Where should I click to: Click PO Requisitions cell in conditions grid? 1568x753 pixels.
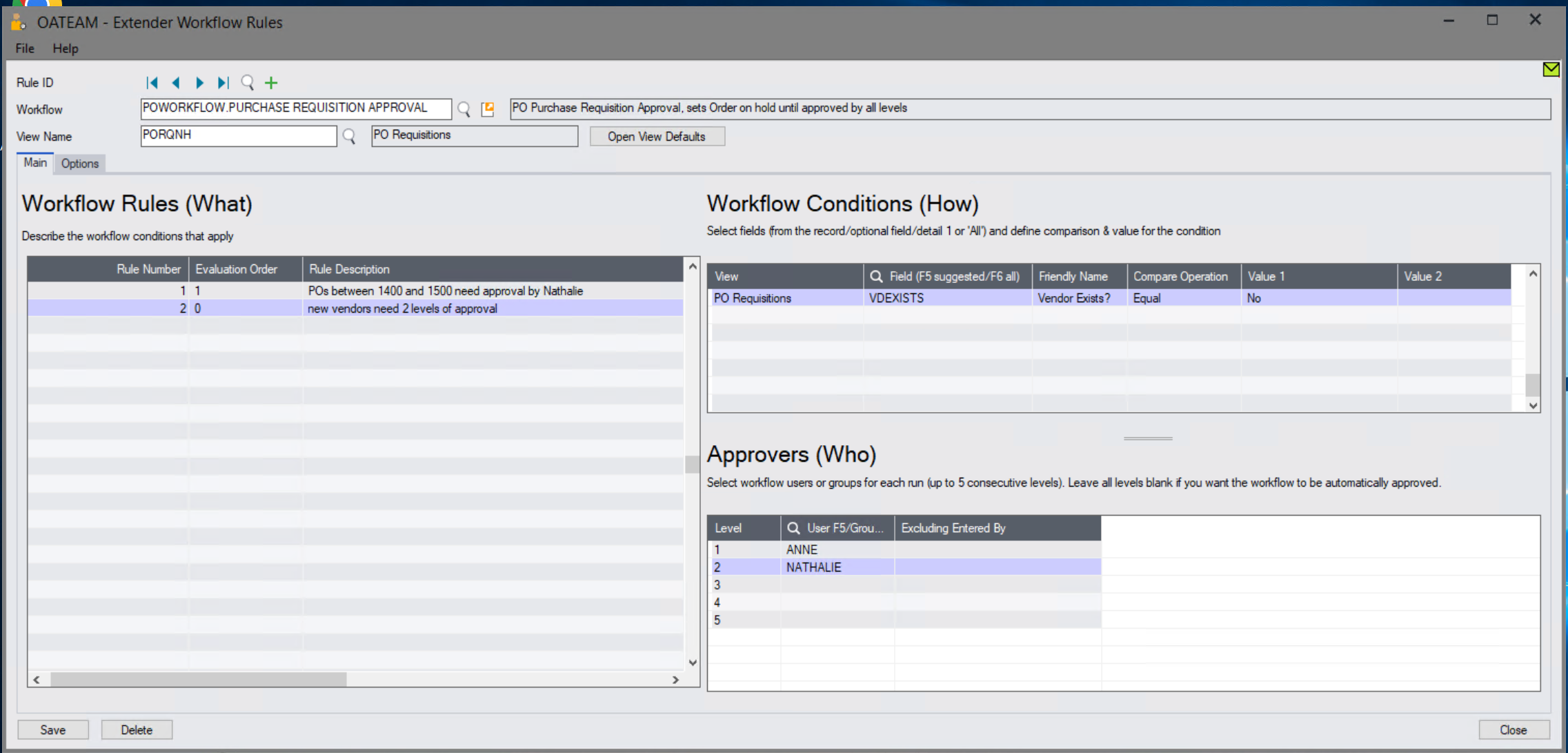click(786, 298)
